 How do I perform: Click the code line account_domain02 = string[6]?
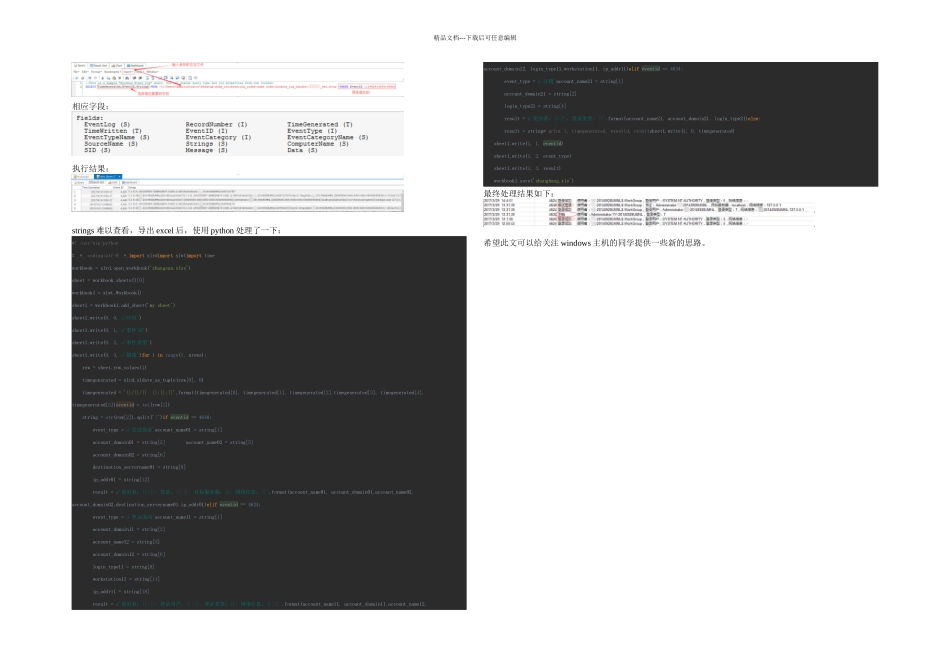(x=129, y=454)
